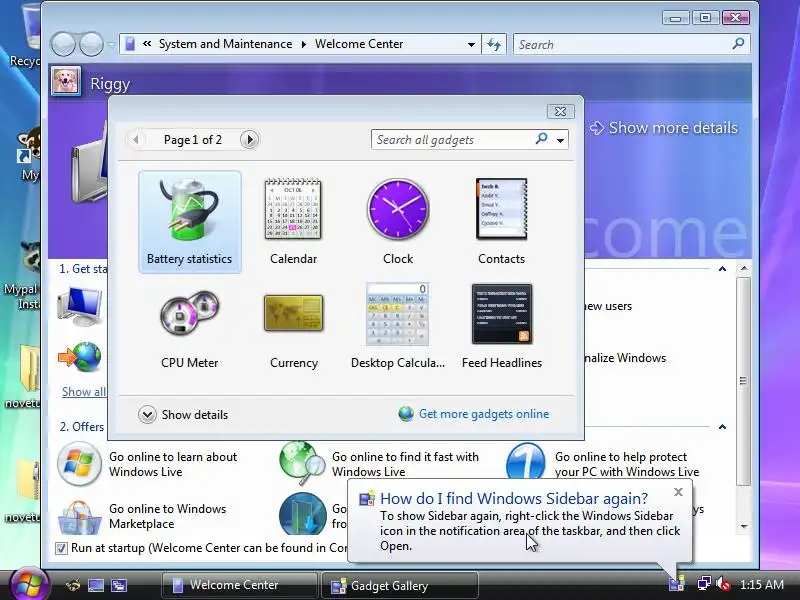The image size is (800, 600).
Task: Select the purple Clock gadget
Action: [x=398, y=222]
